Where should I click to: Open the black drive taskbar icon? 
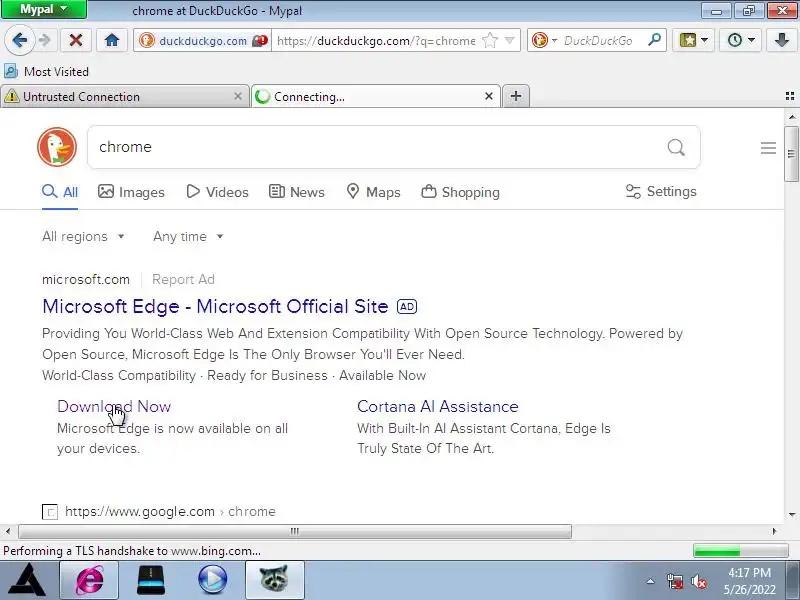[151, 580]
